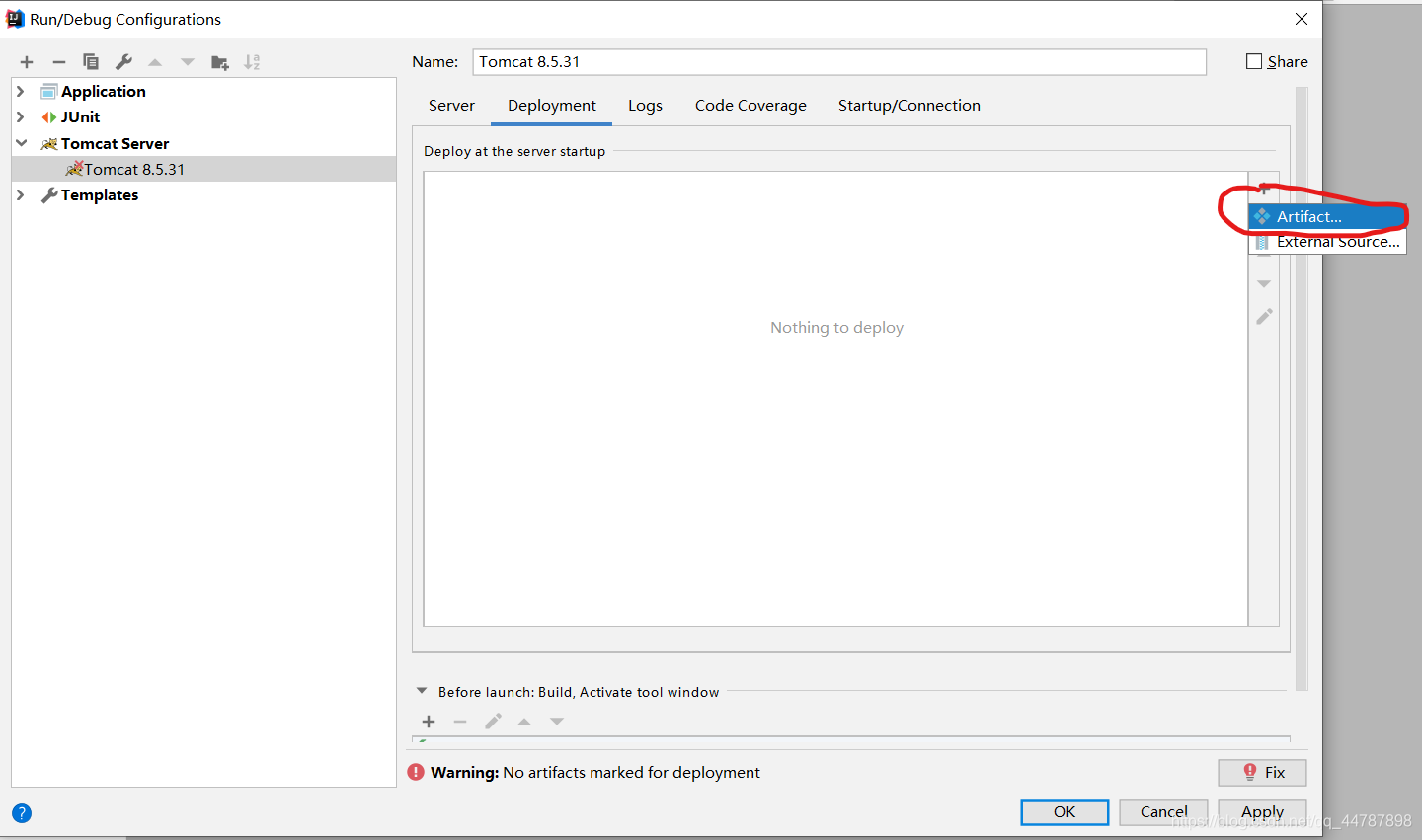The image size is (1422, 840).
Task: Click the Cancel button
Action: [1163, 811]
